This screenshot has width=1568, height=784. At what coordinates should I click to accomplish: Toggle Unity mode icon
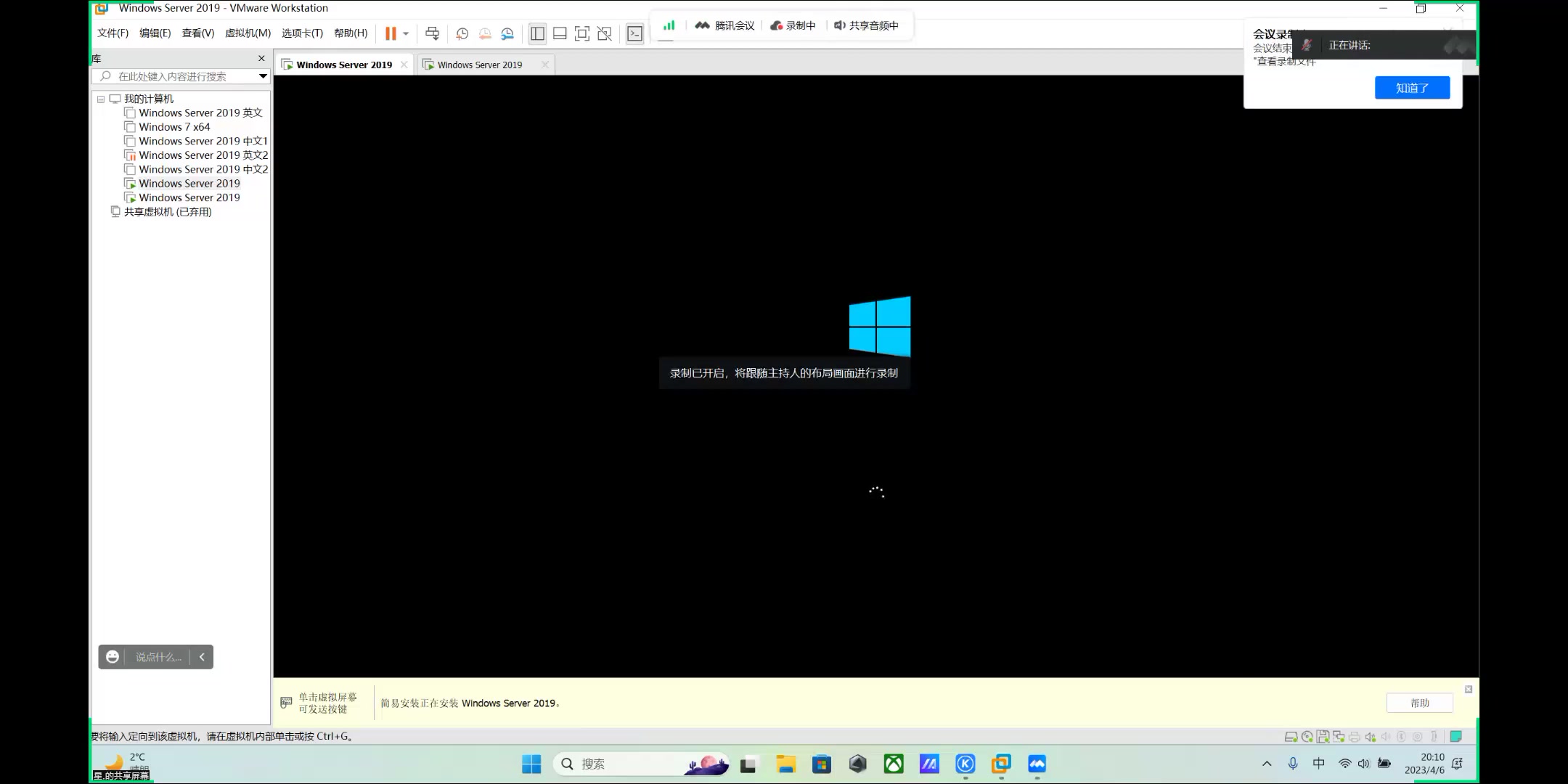click(x=604, y=33)
